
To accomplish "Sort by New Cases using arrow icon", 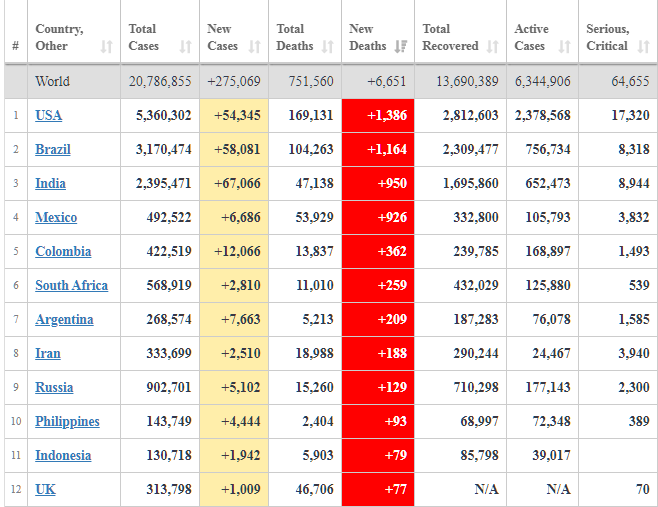I will tap(254, 46).
